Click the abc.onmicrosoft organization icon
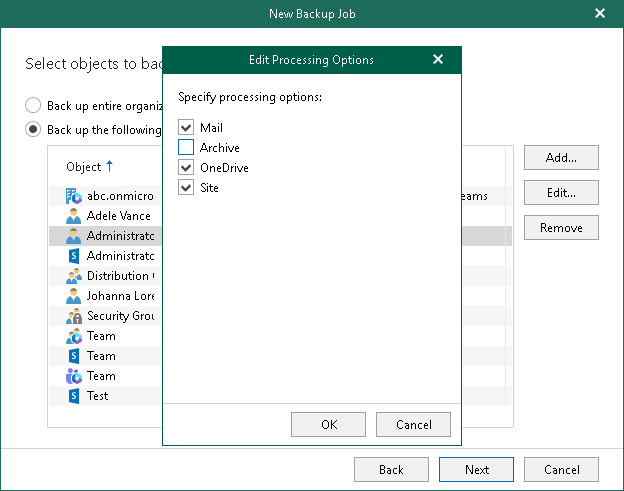This screenshot has height=491, width=624. [73, 196]
